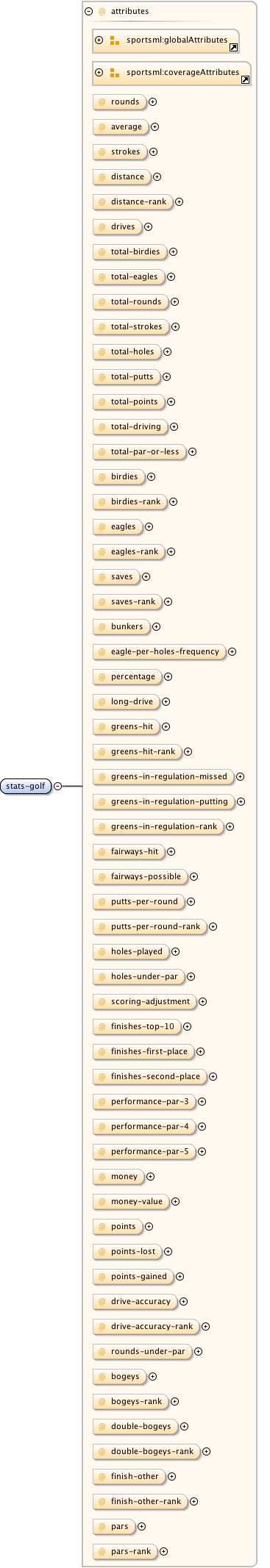Screen dimensions: 270x1568
Task: Click the sportsml:globalAttributes group icon
Action: coord(115,40)
